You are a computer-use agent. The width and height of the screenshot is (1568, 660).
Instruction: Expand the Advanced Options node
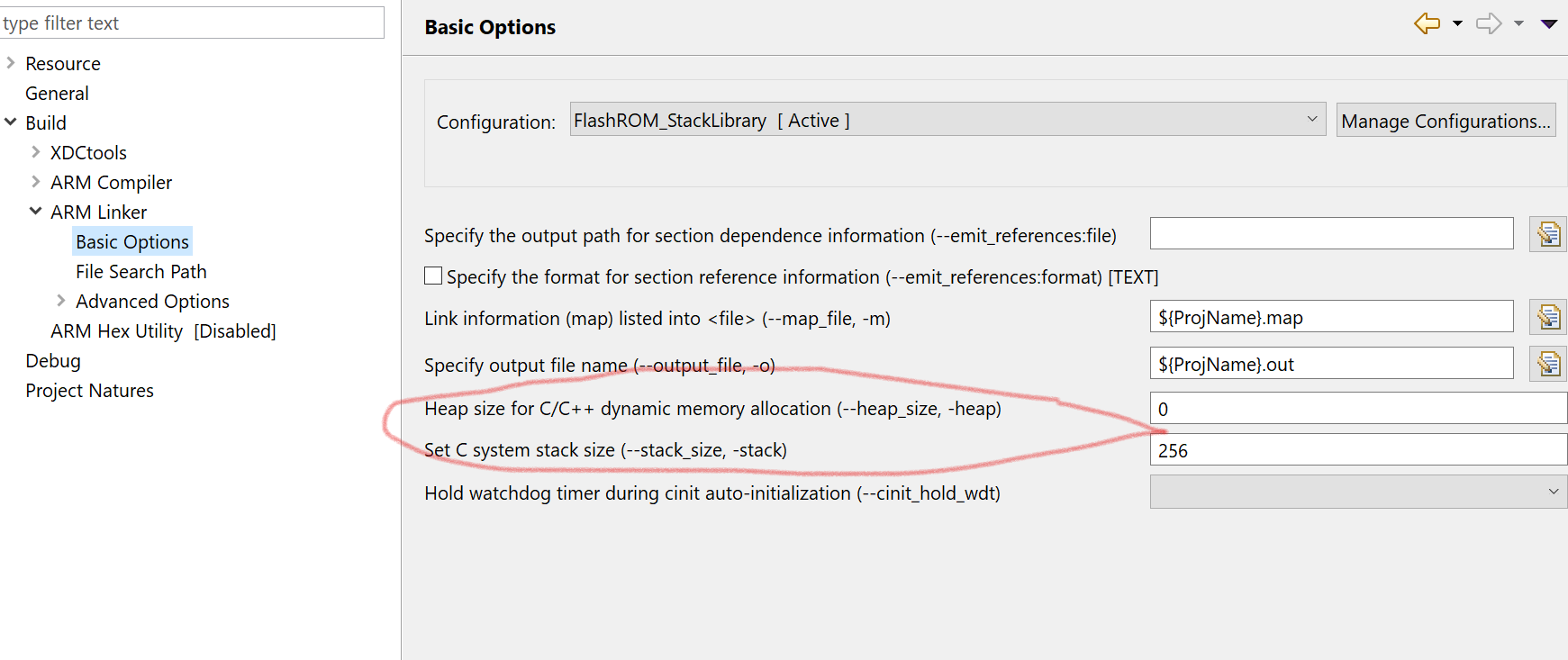61,301
